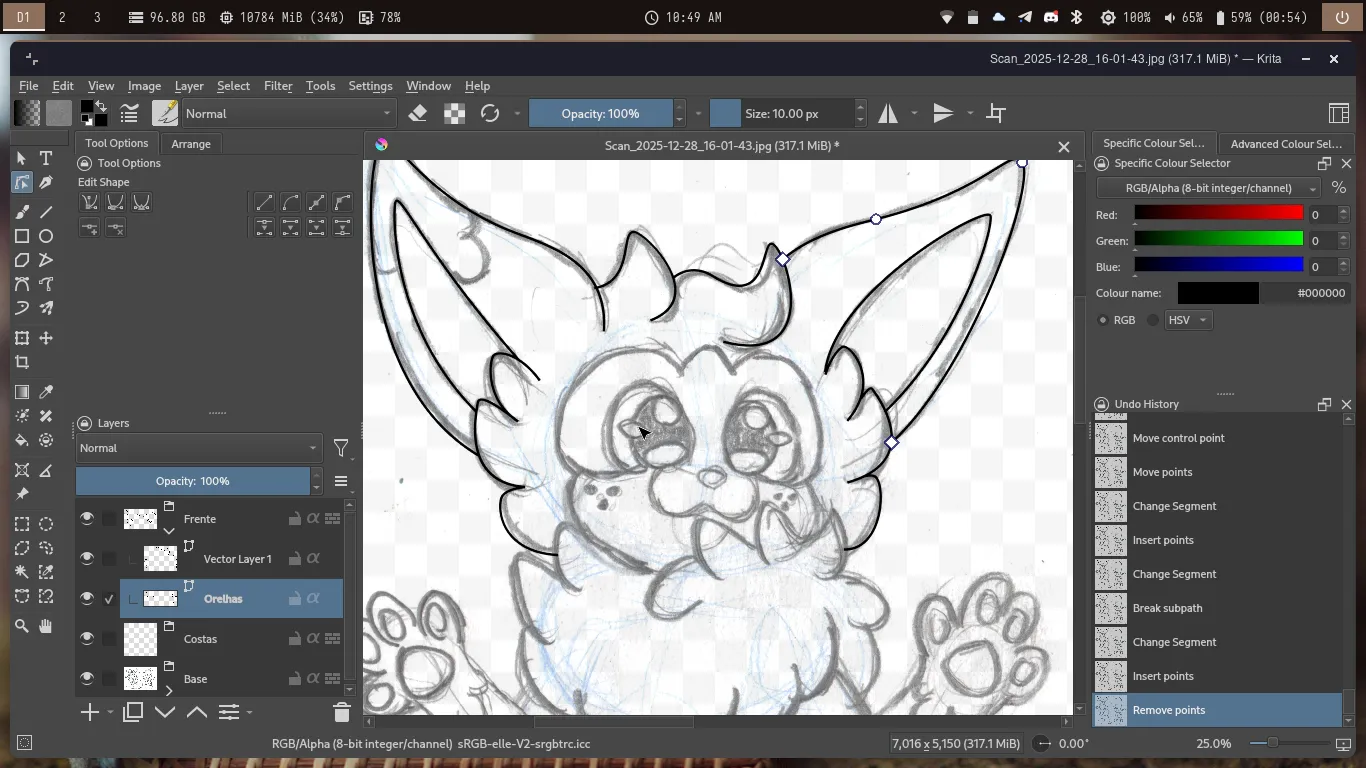
Task: Pick the Calligraphy tool
Action: (46, 183)
